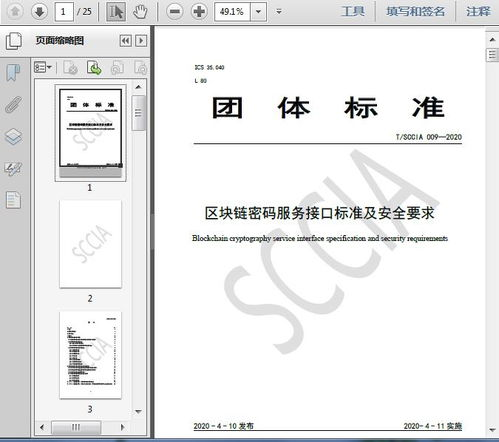Open the Signatures panel icon

tap(13, 169)
